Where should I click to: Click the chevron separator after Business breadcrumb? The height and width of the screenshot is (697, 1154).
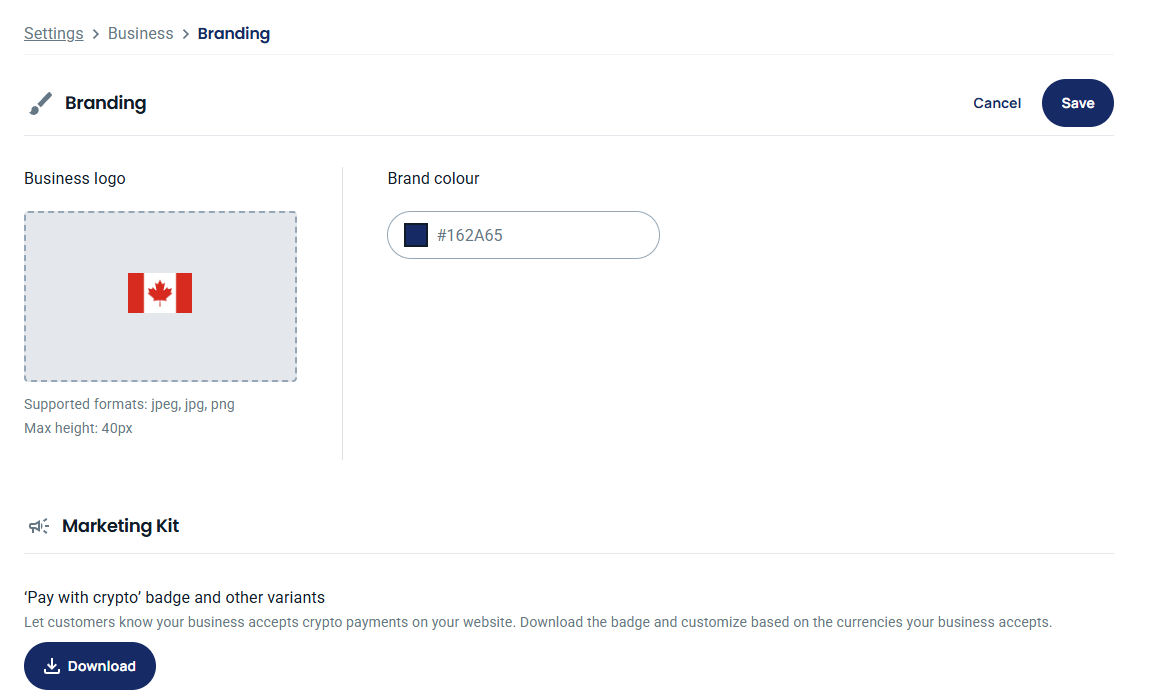click(186, 34)
